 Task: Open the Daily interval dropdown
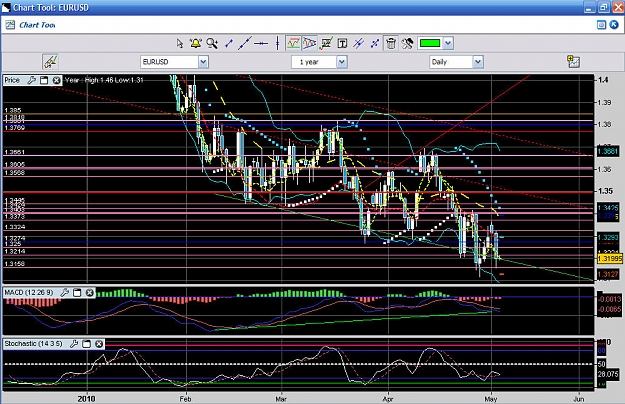[x=478, y=62]
